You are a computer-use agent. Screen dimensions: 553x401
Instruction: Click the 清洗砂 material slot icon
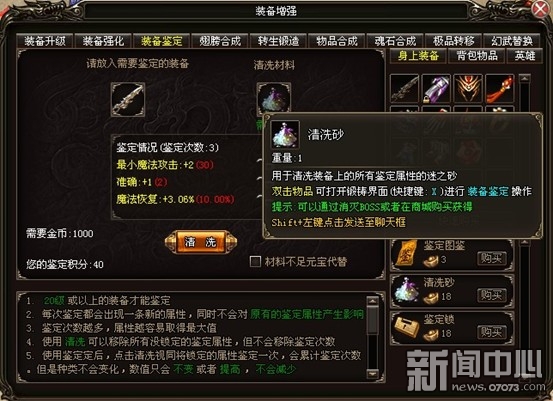[274, 98]
